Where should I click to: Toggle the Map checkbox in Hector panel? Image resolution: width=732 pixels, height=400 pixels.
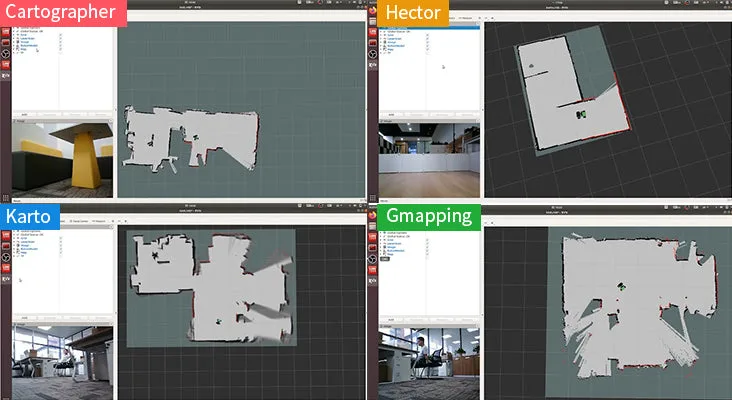[x=428, y=49]
